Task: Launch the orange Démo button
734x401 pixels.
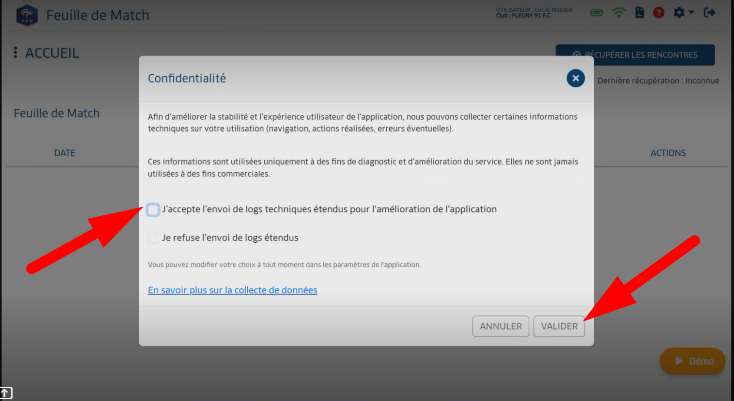Action: pyautogui.click(x=692, y=361)
